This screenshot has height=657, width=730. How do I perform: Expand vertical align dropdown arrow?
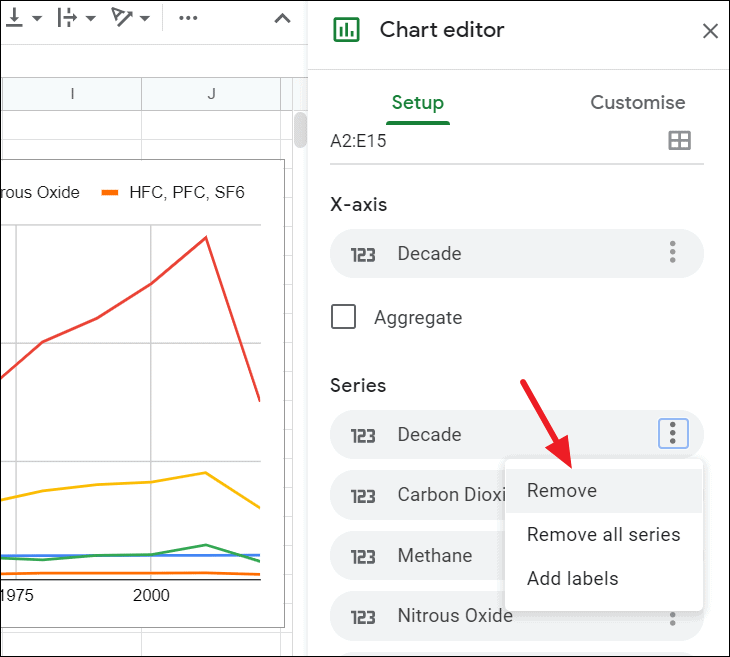(x=37, y=19)
